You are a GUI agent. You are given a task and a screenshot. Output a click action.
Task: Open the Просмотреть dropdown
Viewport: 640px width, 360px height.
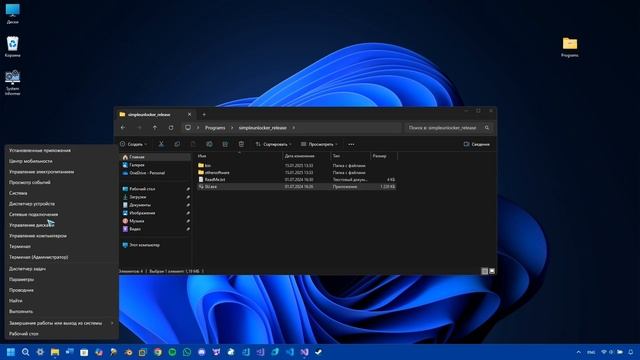[x=319, y=144]
